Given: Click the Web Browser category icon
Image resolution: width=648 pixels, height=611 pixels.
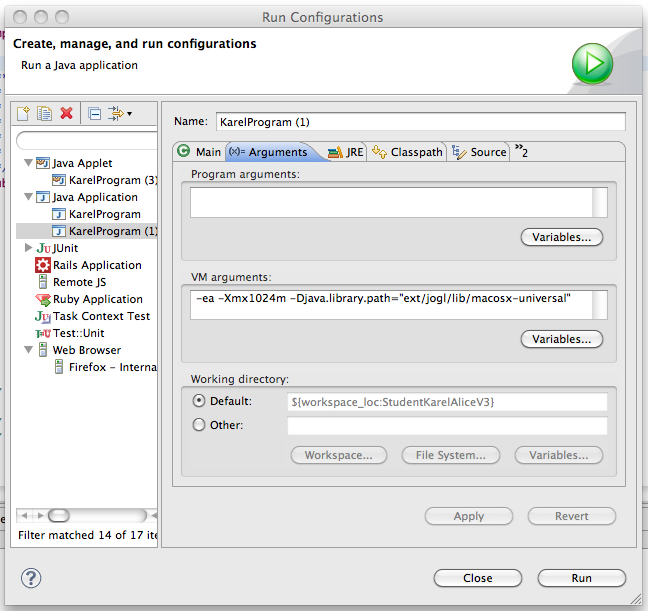Looking at the screenshot, I should pyautogui.click(x=43, y=350).
